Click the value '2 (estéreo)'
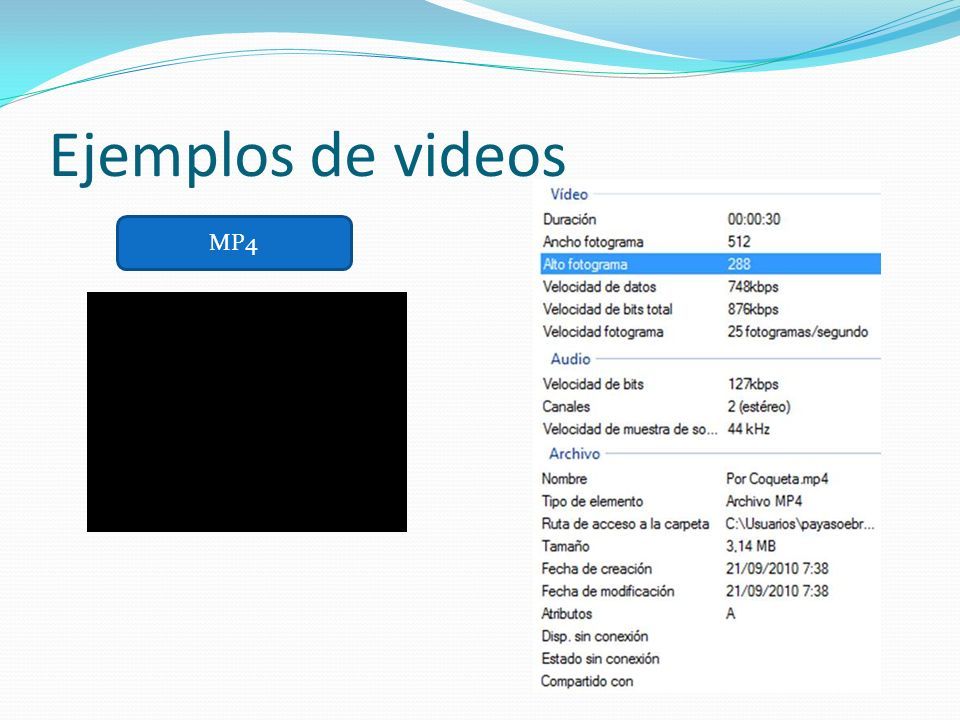This screenshot has width=960, height=720. pyautogui.click(x=759, y=407)
